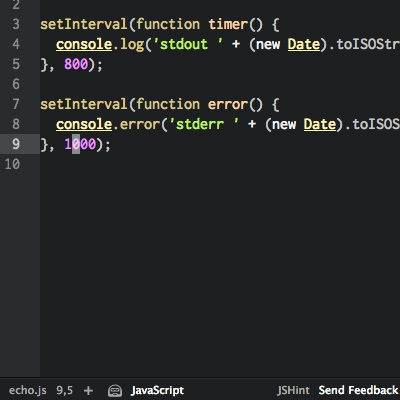The height and width of the screenshot is (400, 400).
Task: Open the JavaScript grammar selector
Action: point(157,390)
